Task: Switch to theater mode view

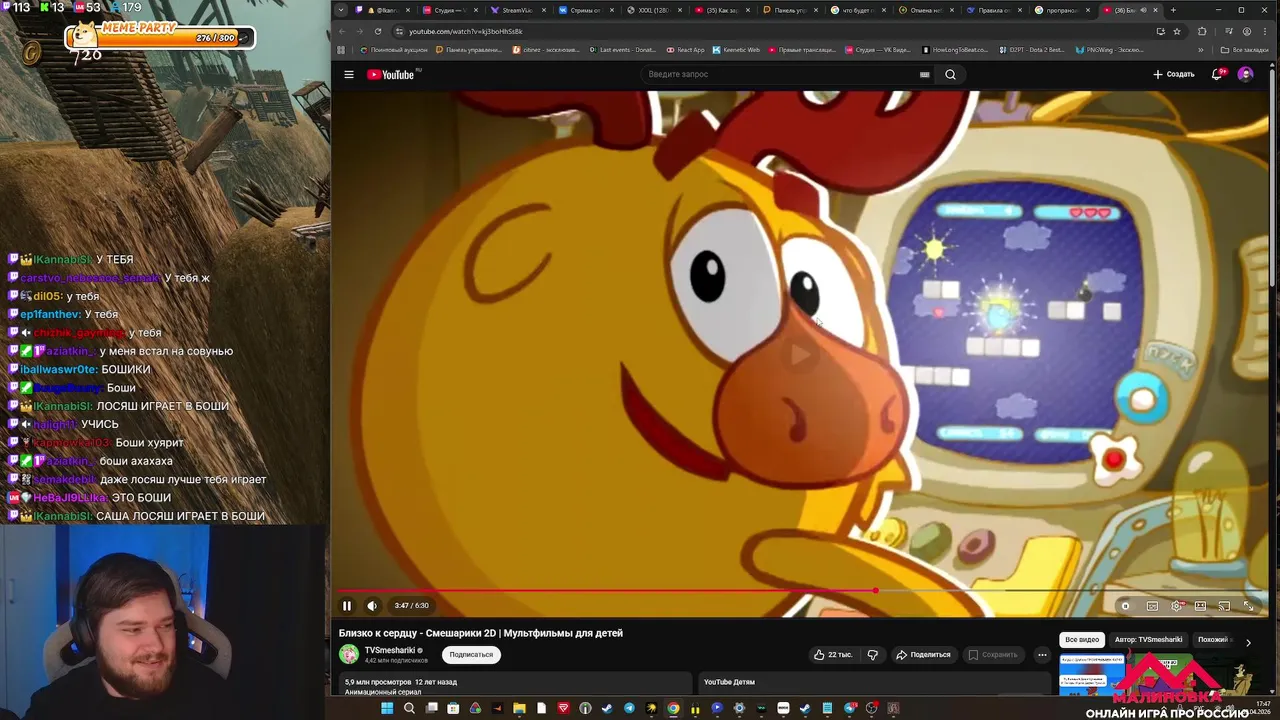Action: pyautogui.click(x=1200, y=606)
